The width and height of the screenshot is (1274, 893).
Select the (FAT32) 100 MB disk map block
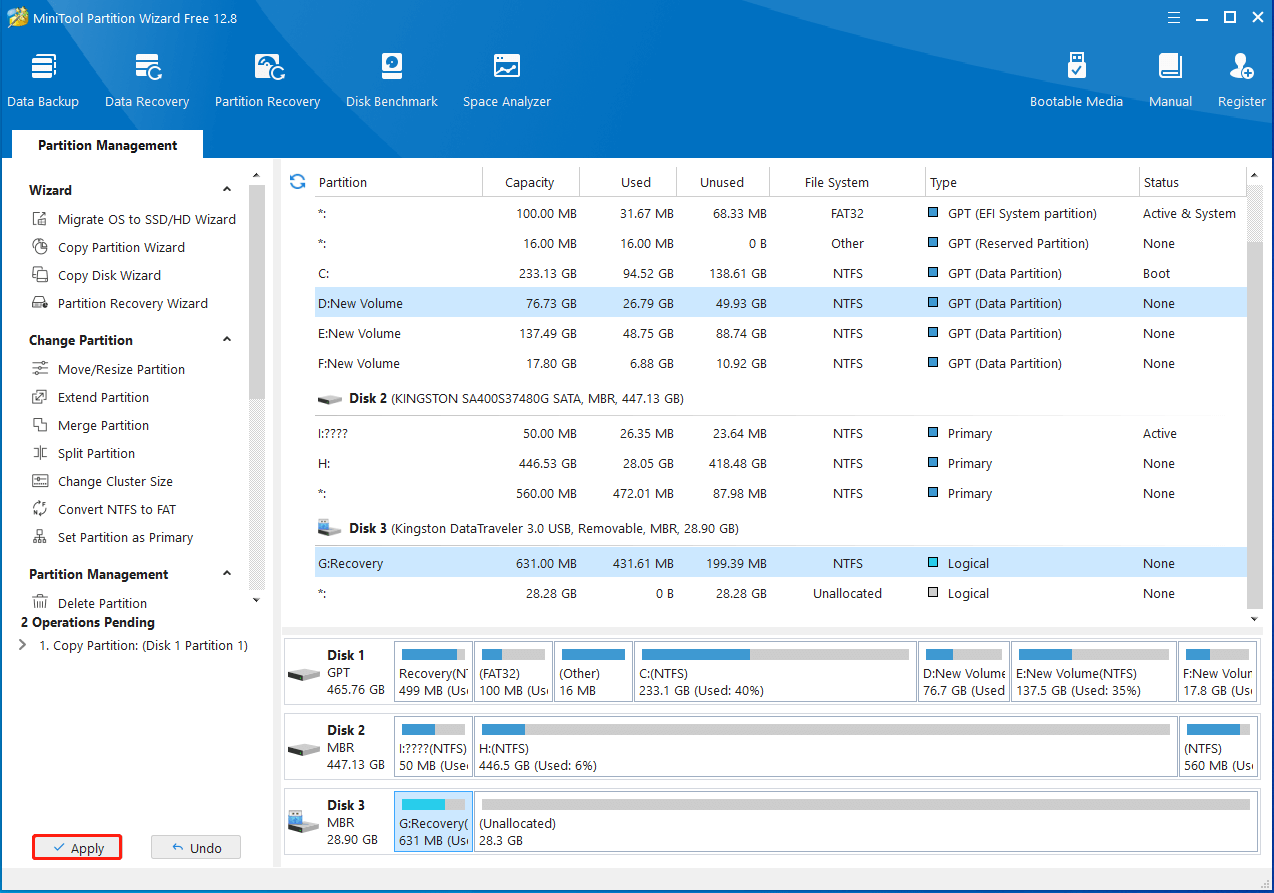tap(513, 672)
